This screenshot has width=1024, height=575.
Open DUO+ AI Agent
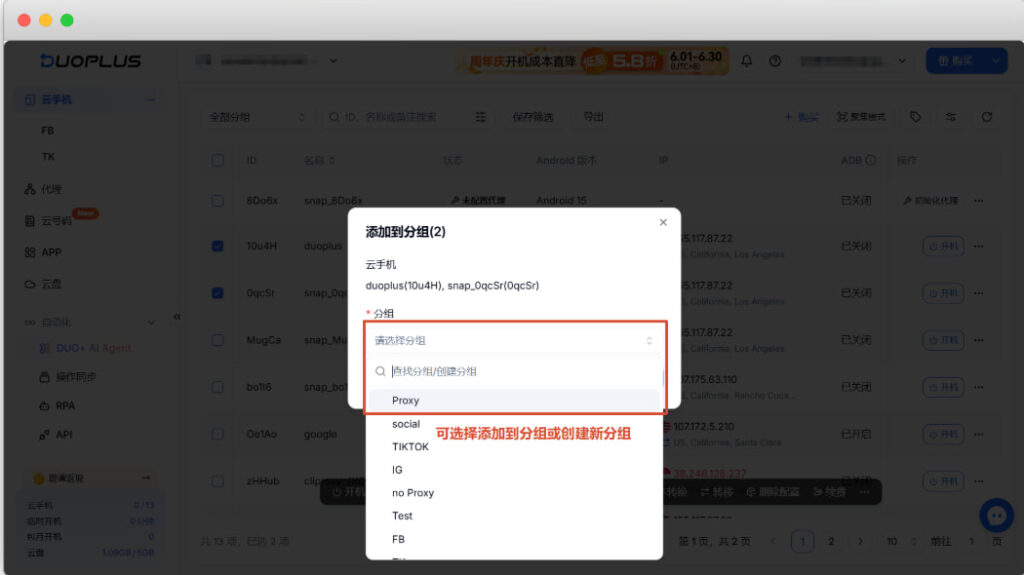85,348
